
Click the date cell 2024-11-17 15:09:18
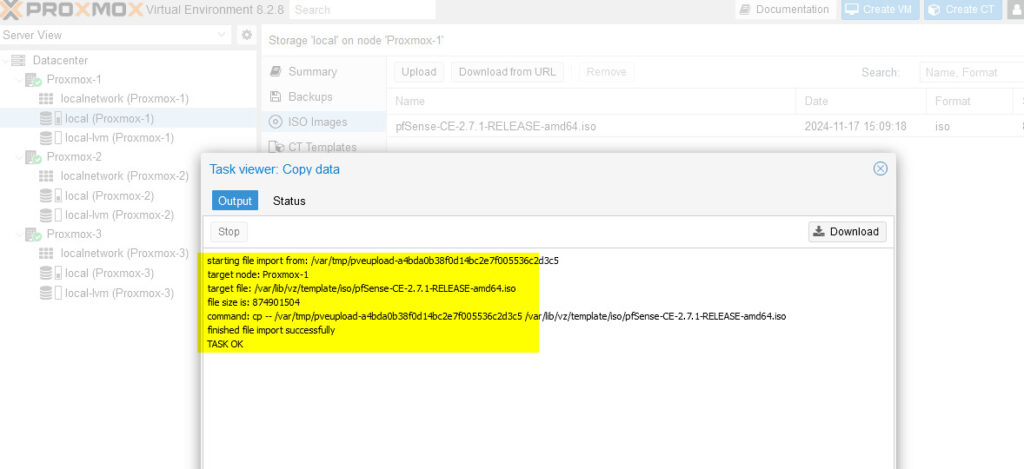[x=856, y=126]
